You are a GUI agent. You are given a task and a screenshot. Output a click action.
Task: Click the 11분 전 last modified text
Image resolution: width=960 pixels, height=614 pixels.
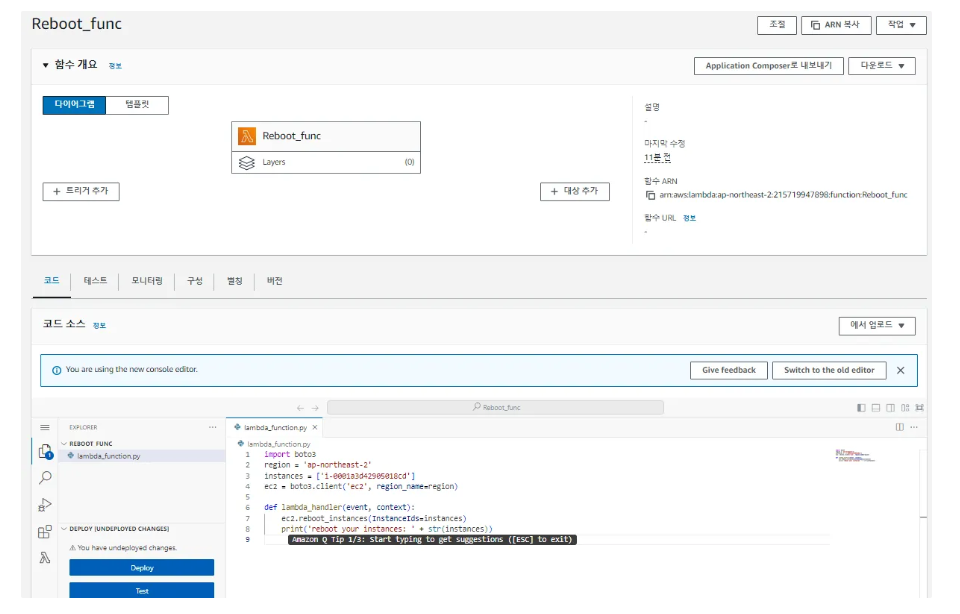coord(657,158)
